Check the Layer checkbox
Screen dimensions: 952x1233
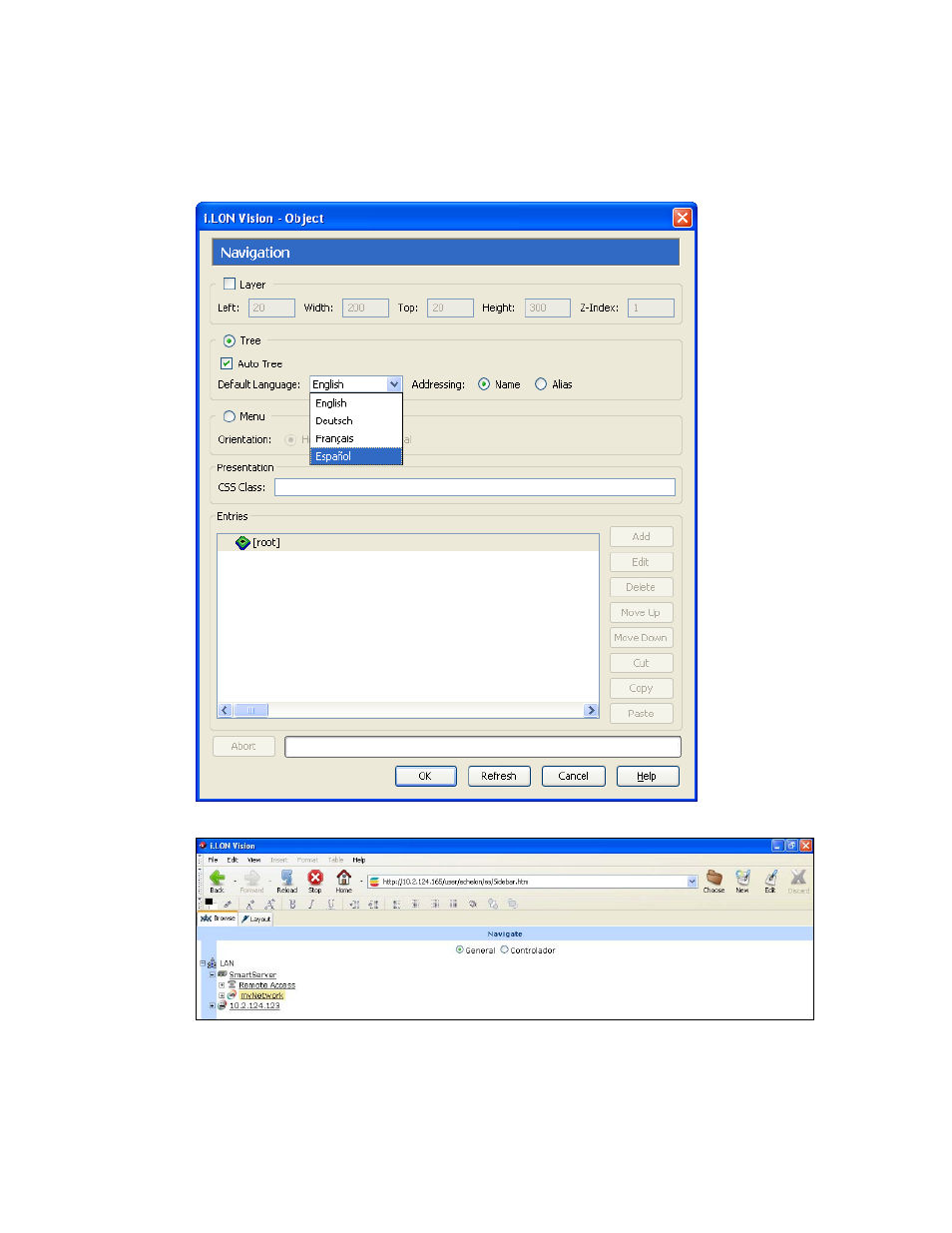pyautogui.click(x=230, y=284)
